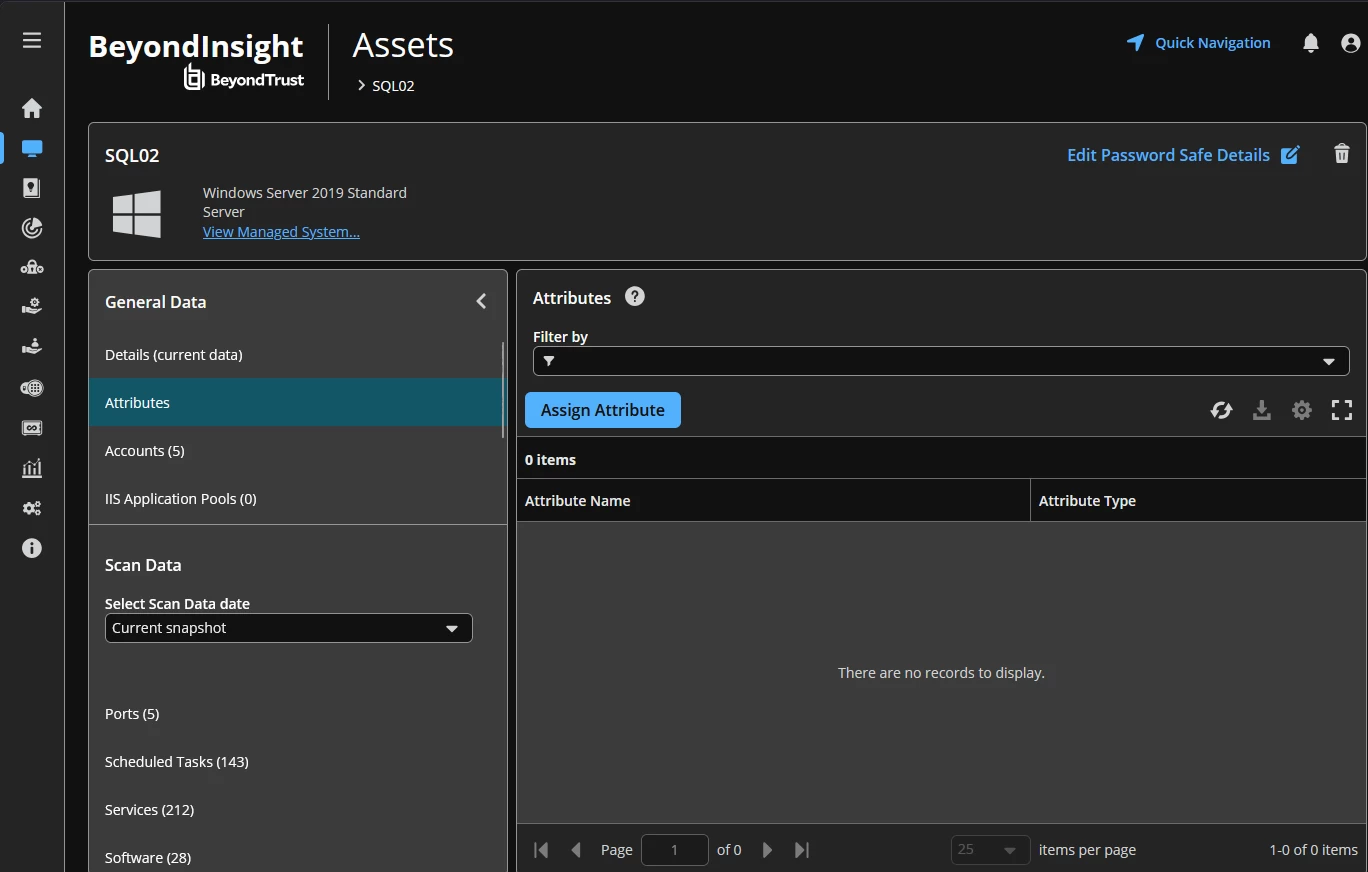Image resolution: width=1368 pixels, height=872 pixels.
Task: Open the keypad dial icon in sidebar
Action: (x=32, y=388)
